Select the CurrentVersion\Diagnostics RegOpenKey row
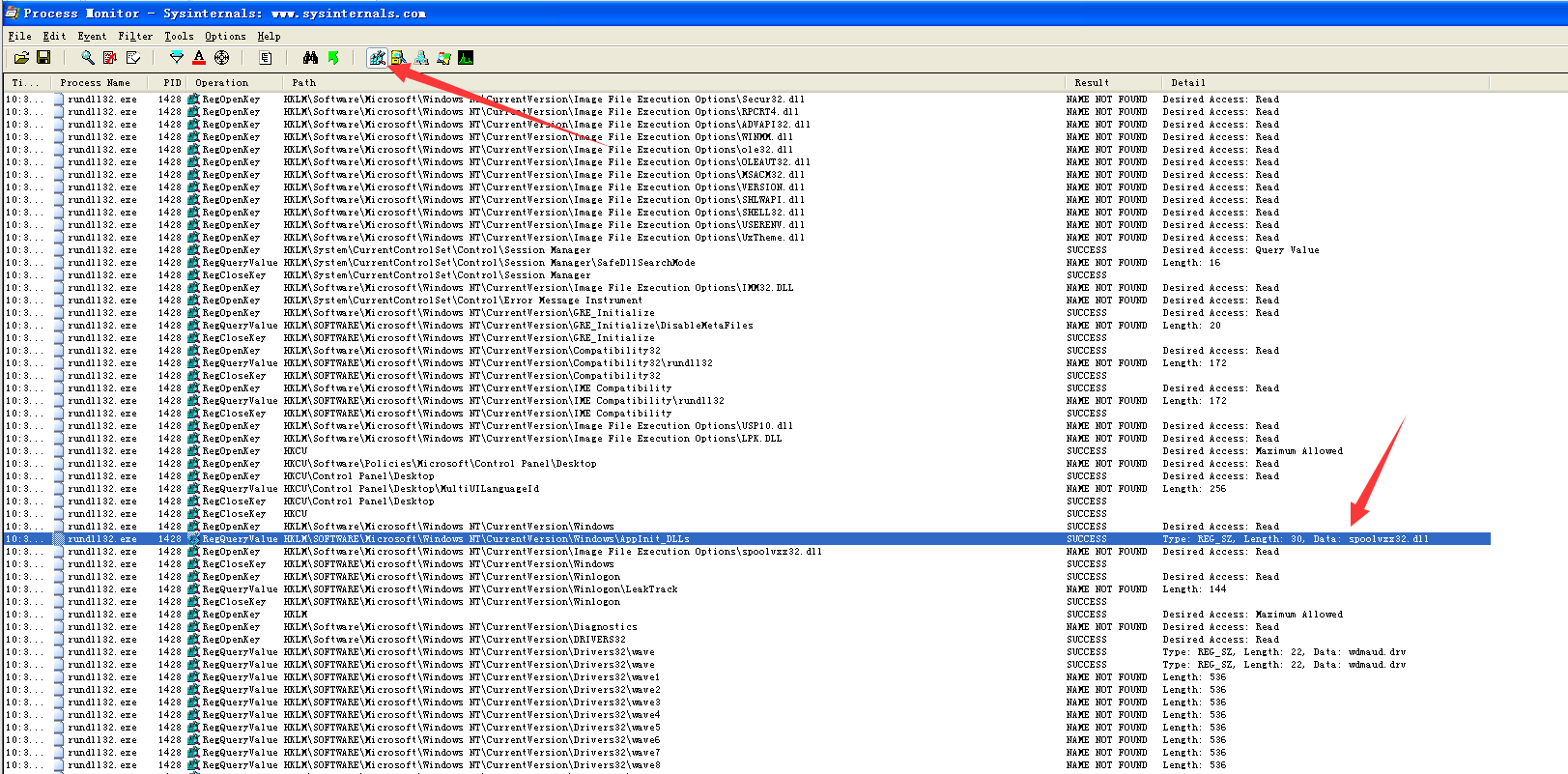1568x774 pixels. pos(746,627)
